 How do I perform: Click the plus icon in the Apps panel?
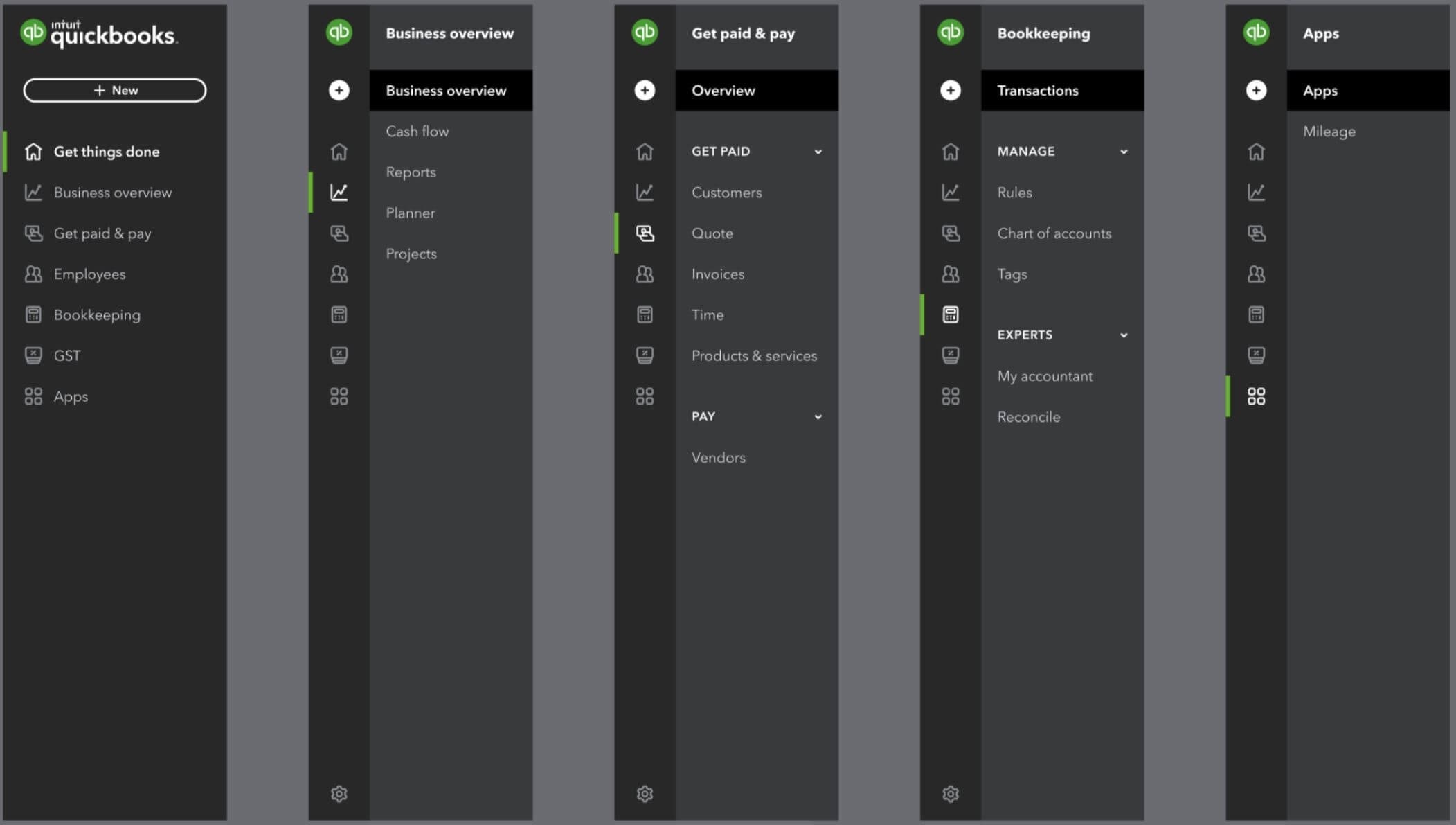[x=1257, y=90]
